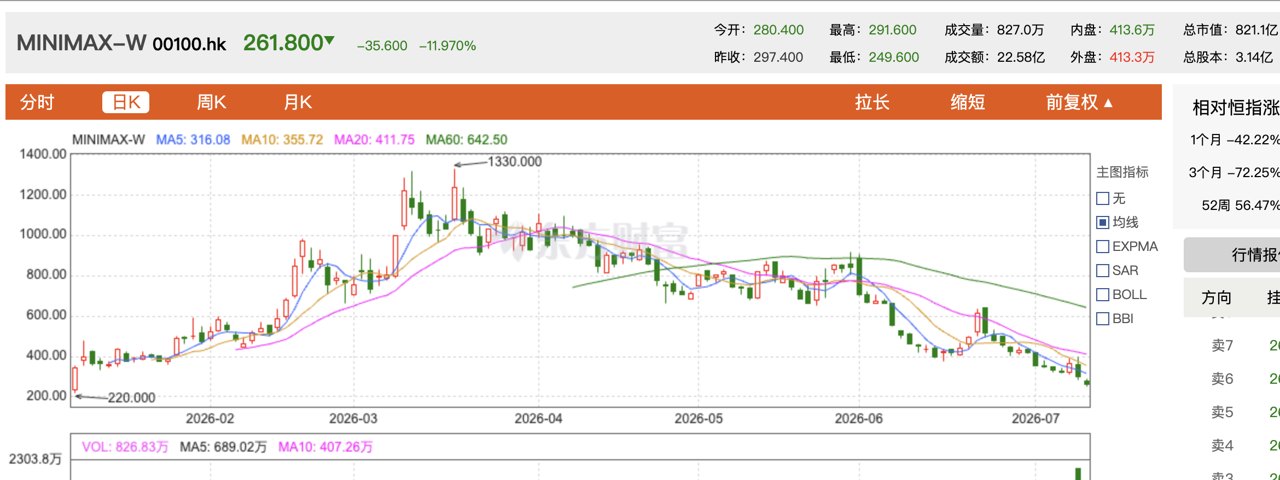The height and width of the screenshot is (480, 1280).
Task: Click the MINIMAX-W stock name header
Action: point(81,43)
